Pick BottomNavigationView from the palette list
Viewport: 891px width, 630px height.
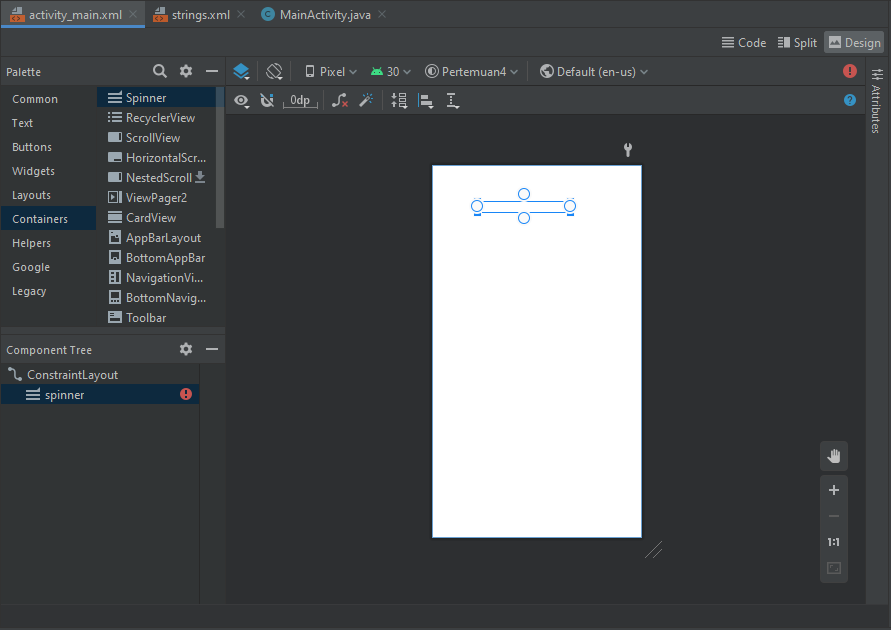pos(156,298)
